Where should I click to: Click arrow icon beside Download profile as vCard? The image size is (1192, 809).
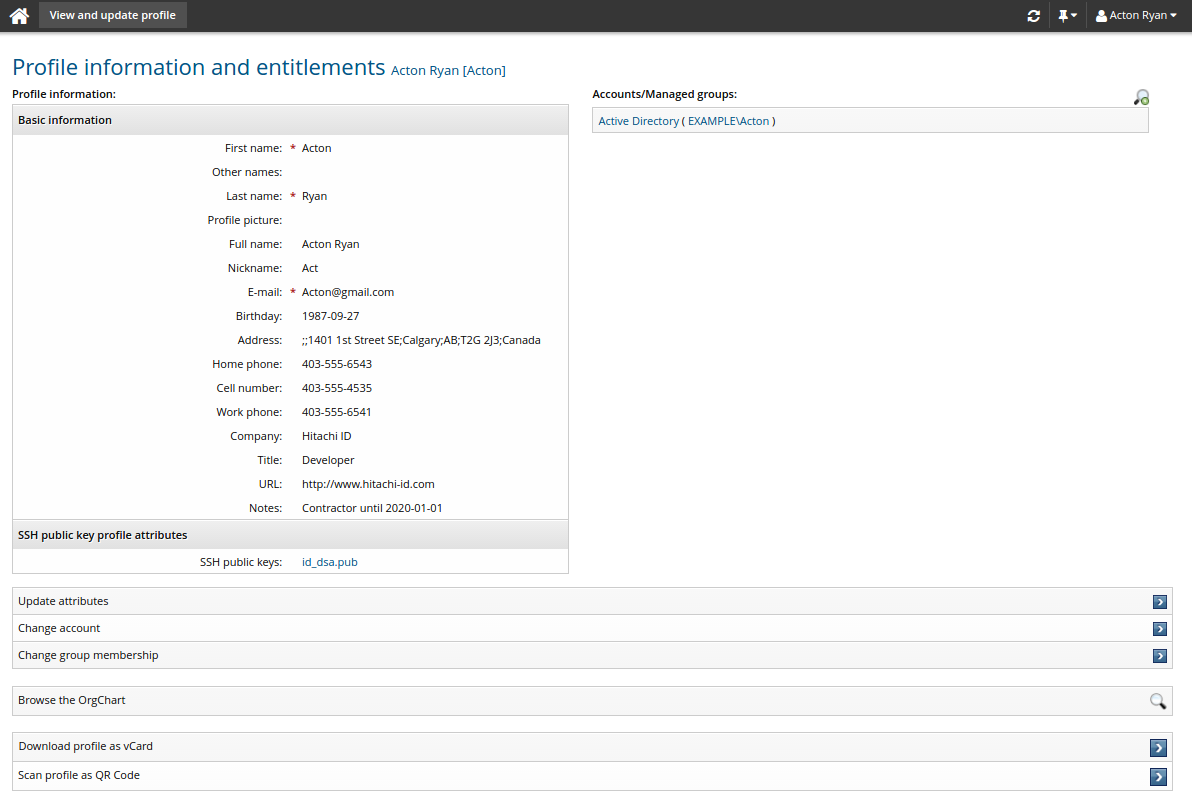tap(1159, 747)
